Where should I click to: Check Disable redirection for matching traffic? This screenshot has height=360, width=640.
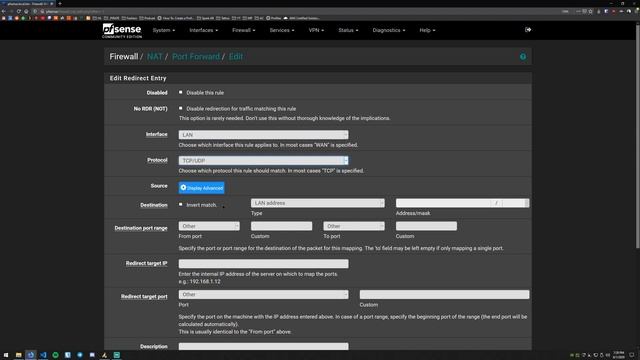point(180,108)
